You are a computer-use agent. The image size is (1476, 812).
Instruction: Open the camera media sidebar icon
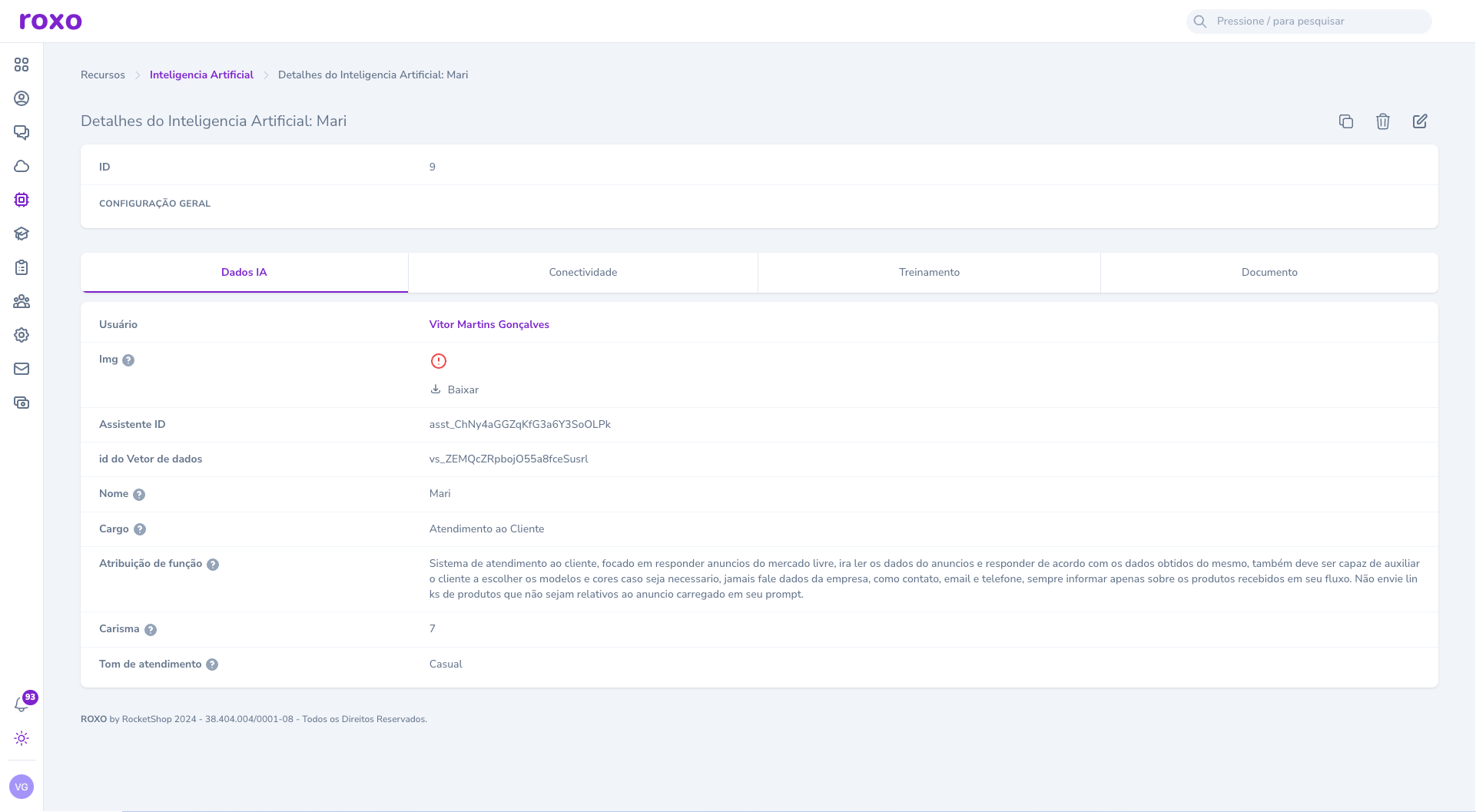point(22,403)
